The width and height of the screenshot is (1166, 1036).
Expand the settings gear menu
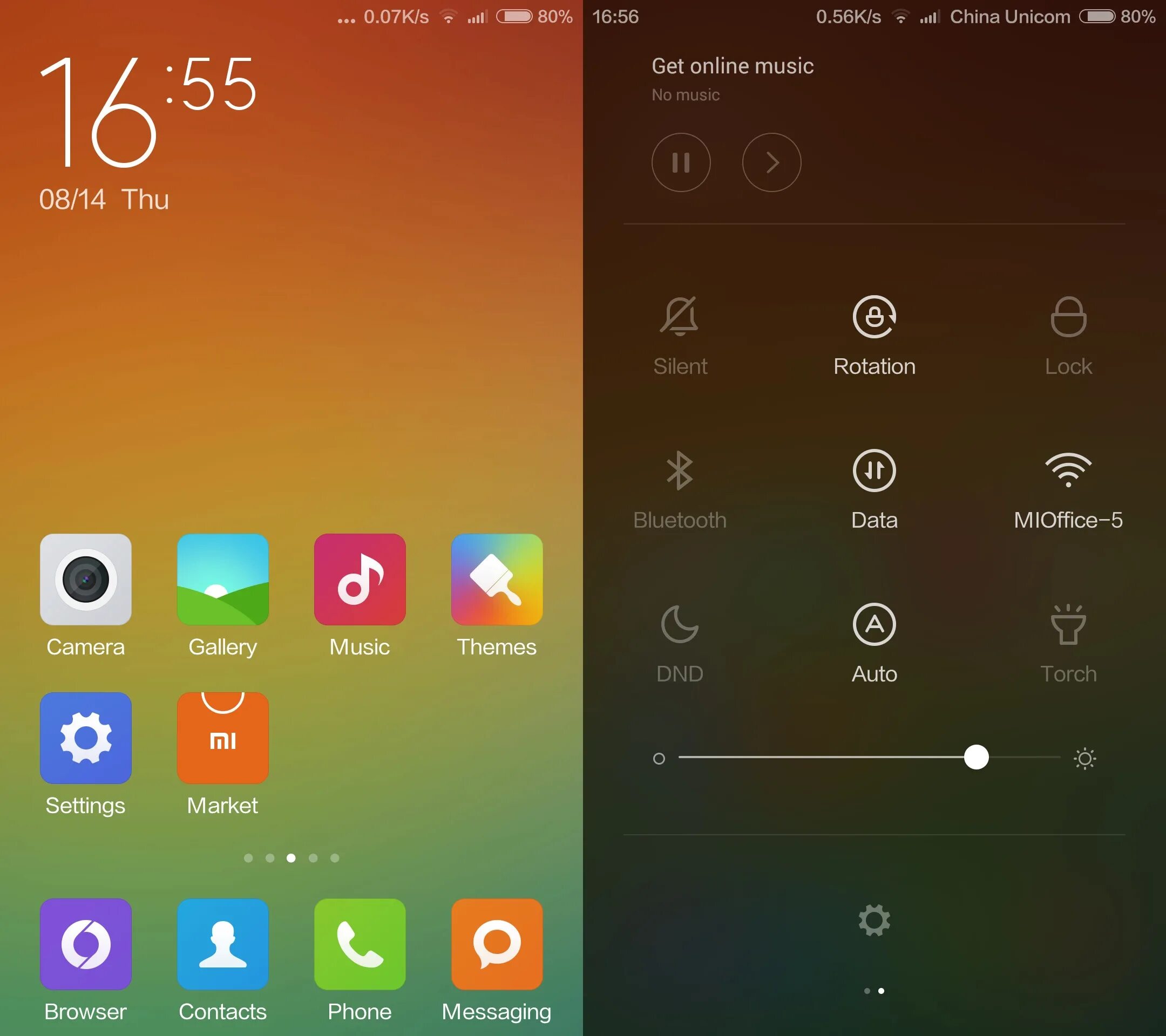click(874, 920)
